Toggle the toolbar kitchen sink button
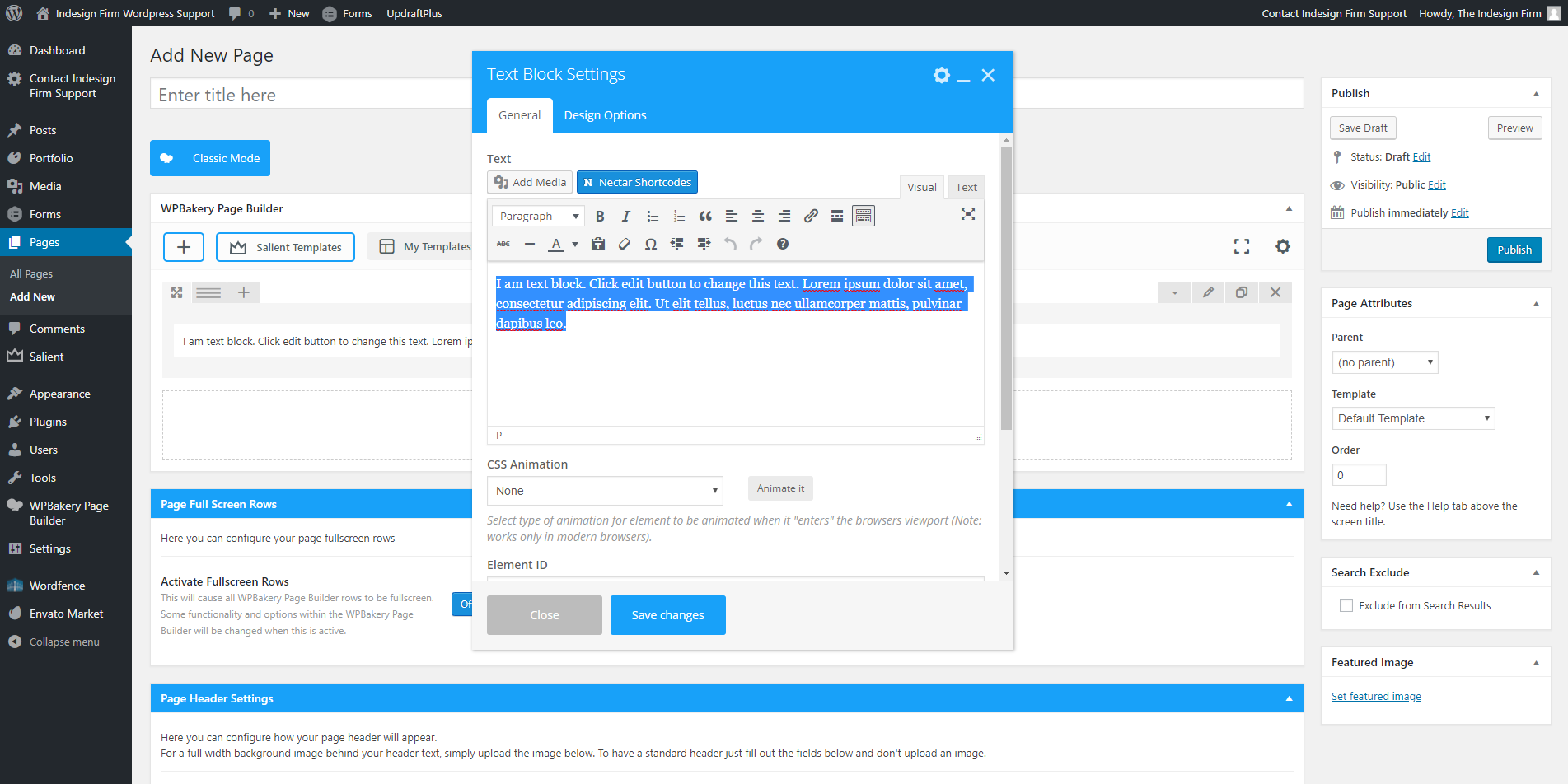 click(864, 217)
